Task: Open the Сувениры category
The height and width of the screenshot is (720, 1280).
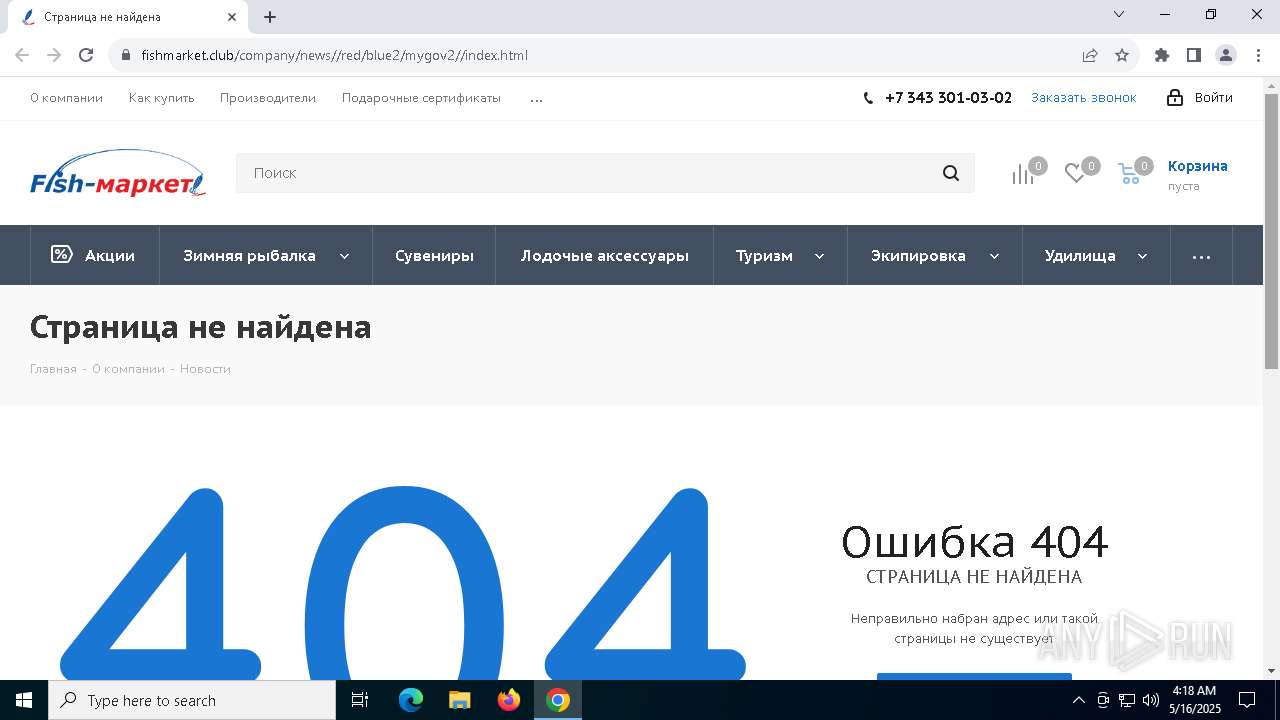Action: point(434,255)
